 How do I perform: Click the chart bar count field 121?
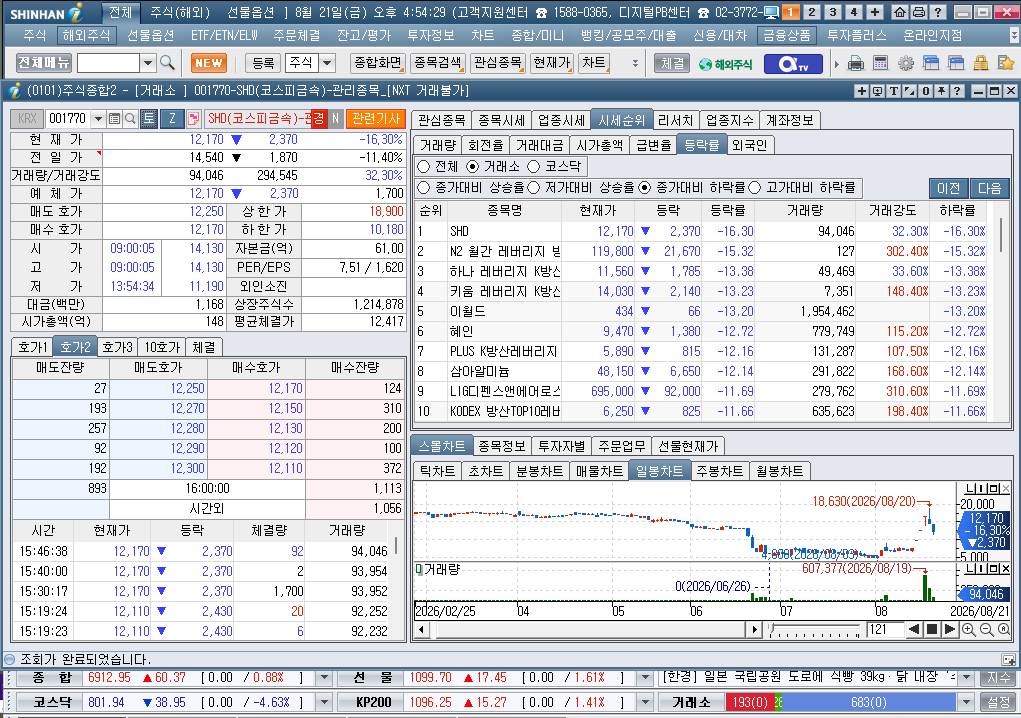click(884, 629)
